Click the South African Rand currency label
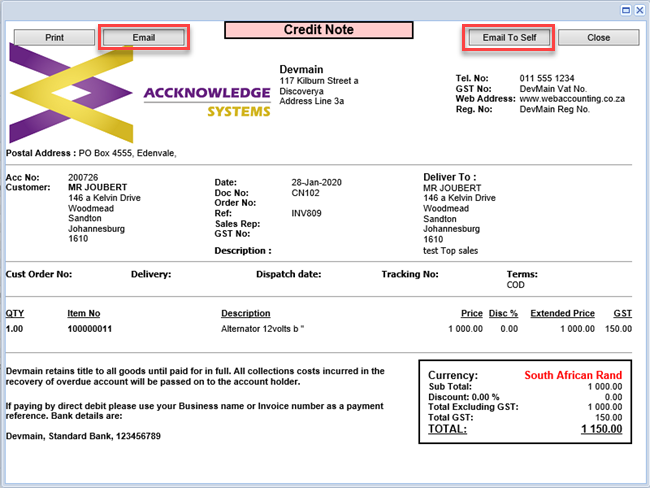The height and width of the screenshot is (488, 650). [573, 375]
